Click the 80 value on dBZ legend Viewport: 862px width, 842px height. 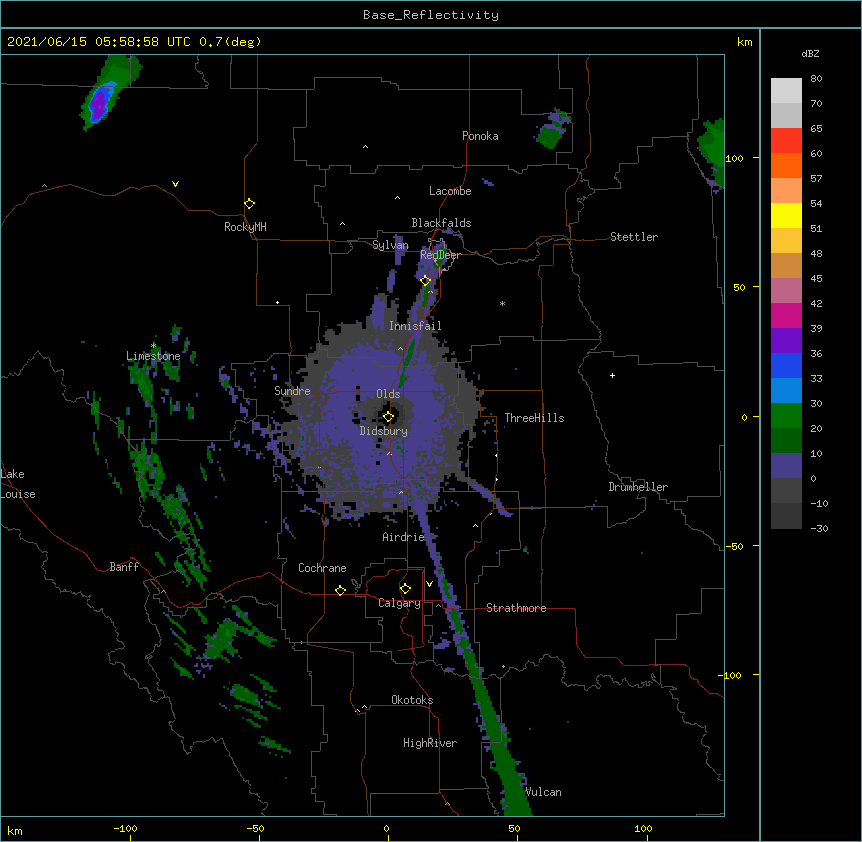pyautogui.click(x=816, y=79)
